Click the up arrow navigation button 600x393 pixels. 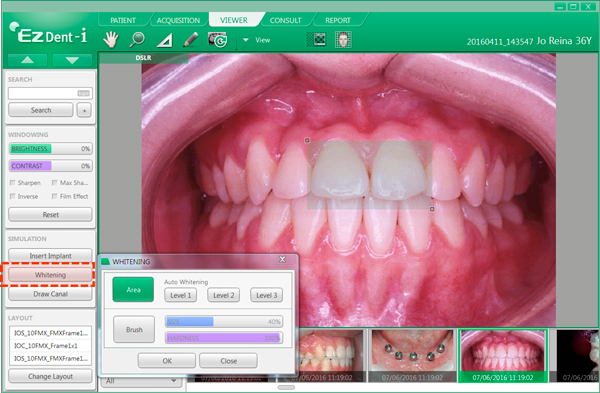click(28, 60)
